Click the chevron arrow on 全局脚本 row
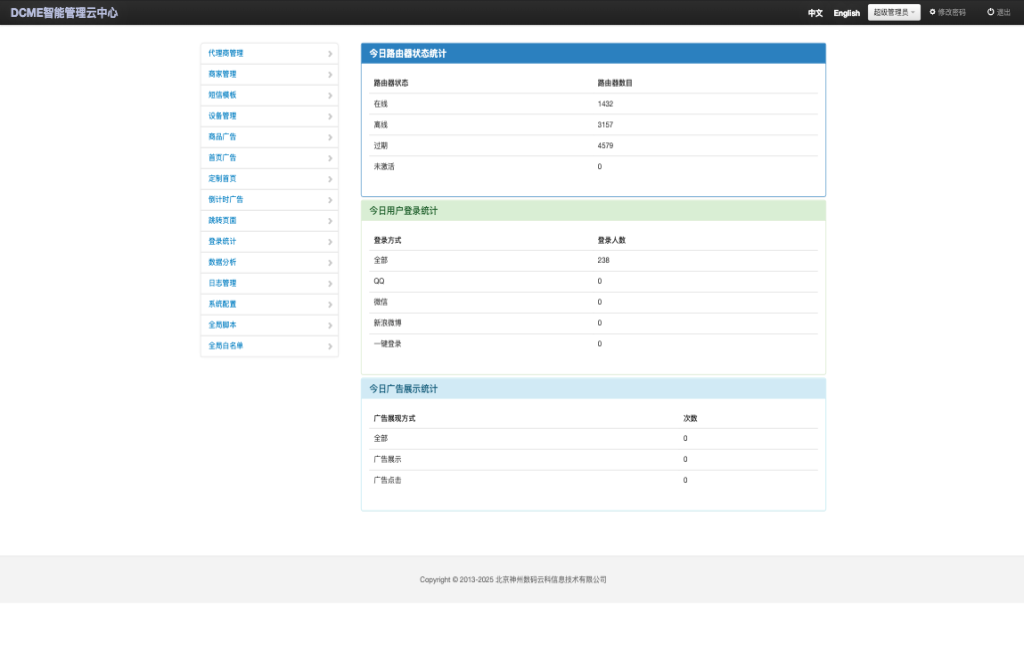 pyautogui.click(x=330, y=326)
